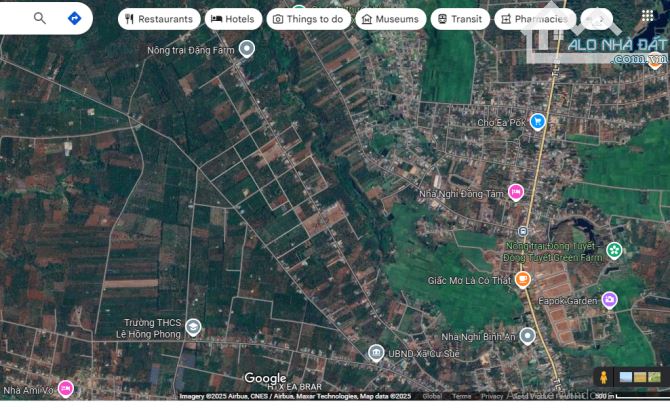Screen dimensions: 670x410
Task: Filter map by Hotels
Action: 232,19
